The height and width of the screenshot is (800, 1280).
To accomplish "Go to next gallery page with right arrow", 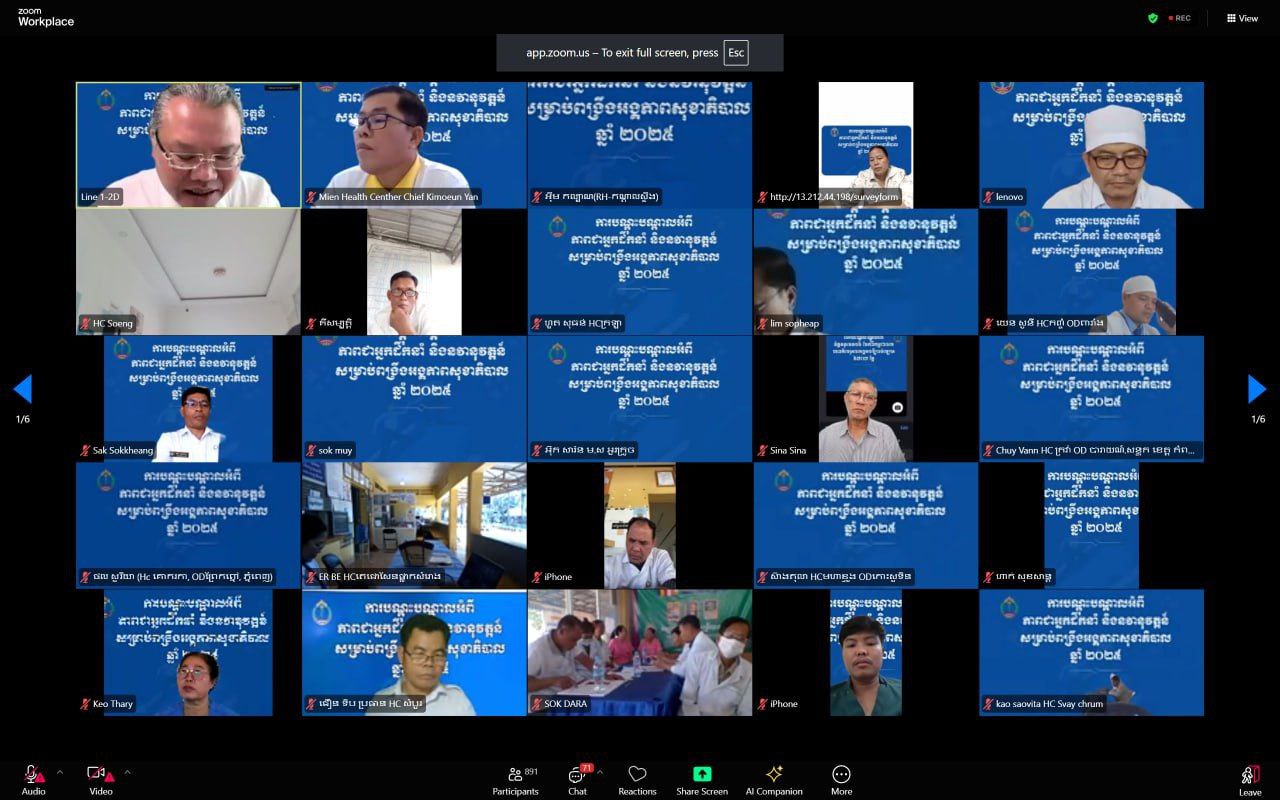I will pos(1257,389).
